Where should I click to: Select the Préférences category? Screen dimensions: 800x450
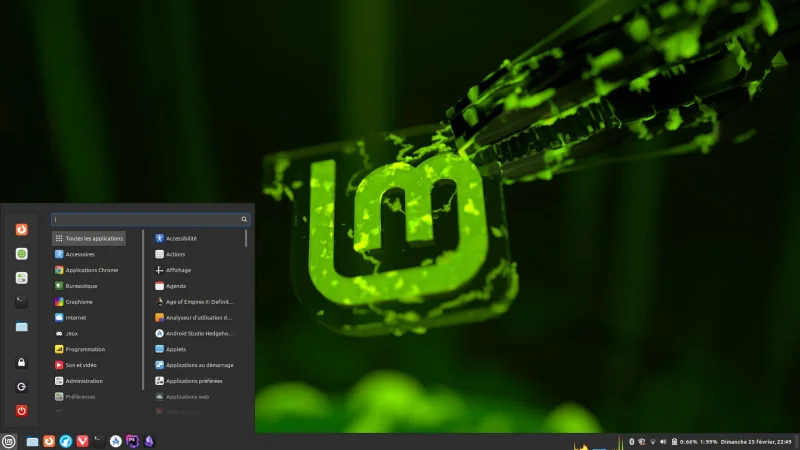89,396
